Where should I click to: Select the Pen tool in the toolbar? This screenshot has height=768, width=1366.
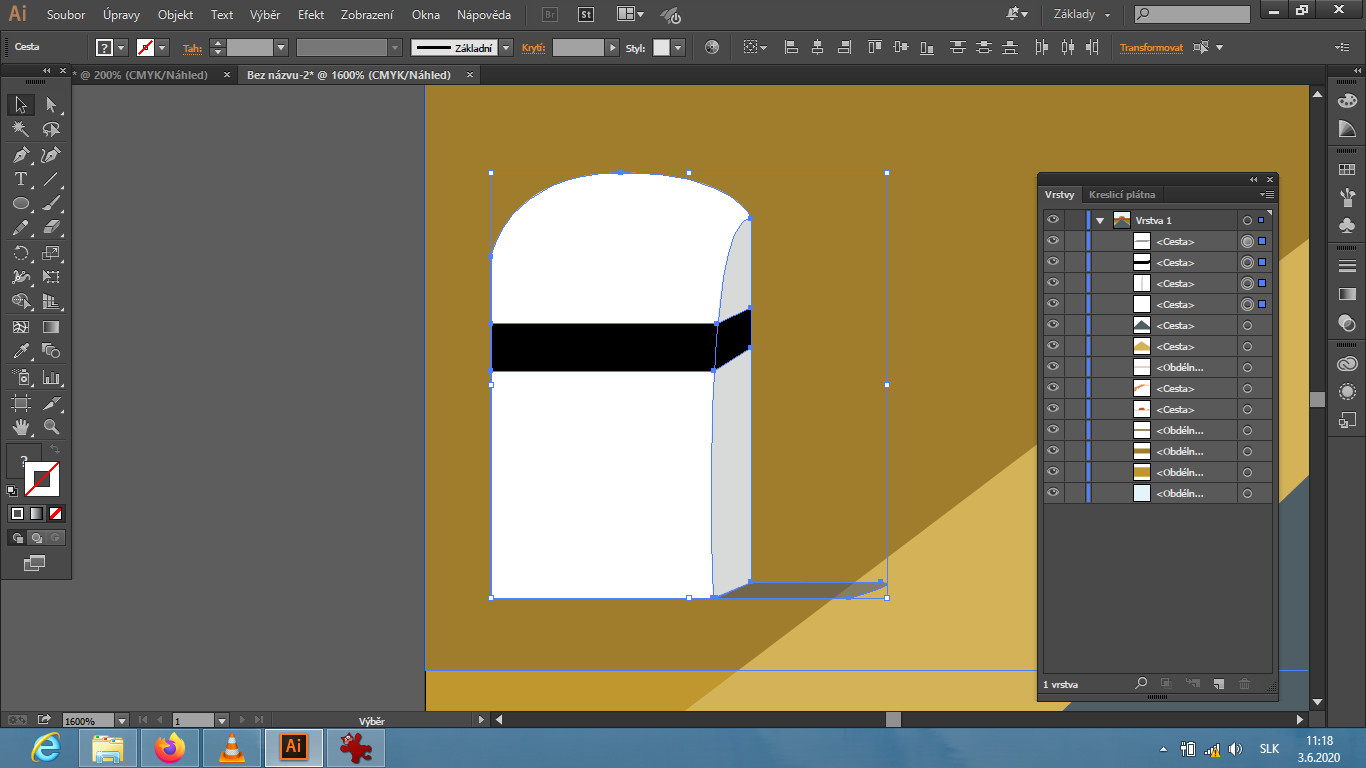22,155
